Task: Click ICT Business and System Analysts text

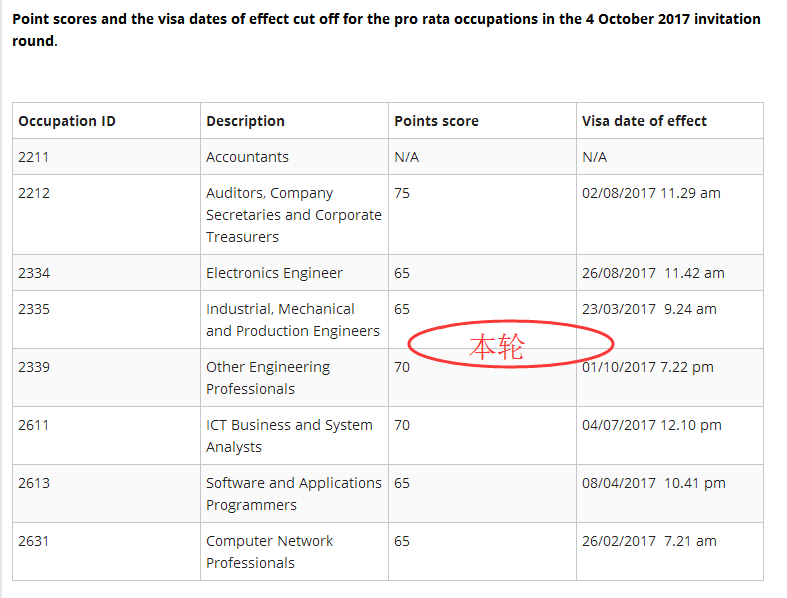Action: (289, 436)
